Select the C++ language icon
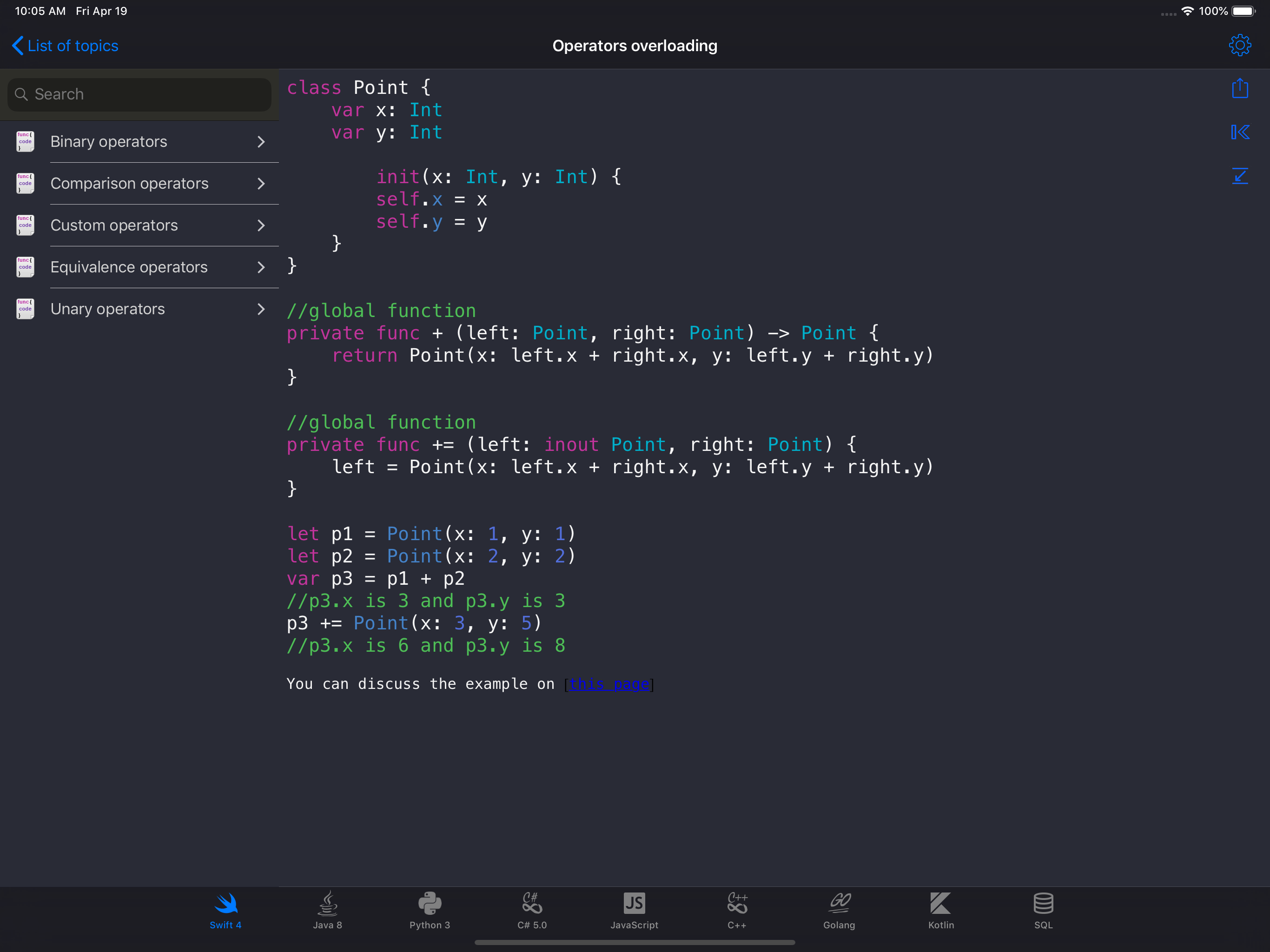The width and height of the screenshot is (1270, 952). point(737,910)
